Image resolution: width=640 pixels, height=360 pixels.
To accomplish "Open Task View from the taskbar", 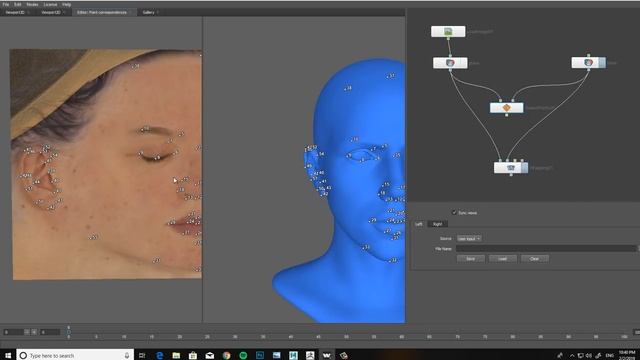I will pos(142,356).
